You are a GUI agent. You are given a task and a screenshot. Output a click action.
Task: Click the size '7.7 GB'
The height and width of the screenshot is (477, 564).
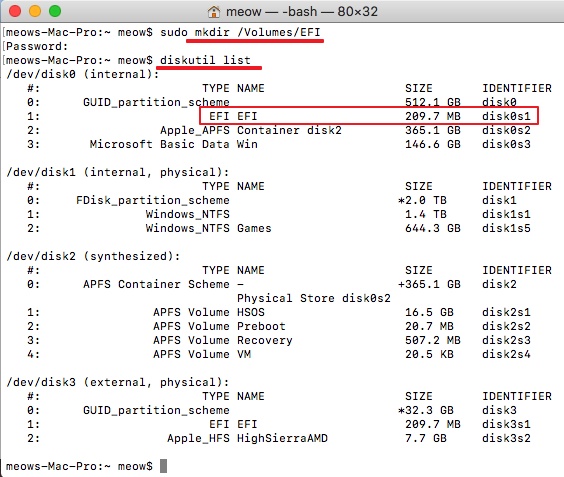point(426,439)
